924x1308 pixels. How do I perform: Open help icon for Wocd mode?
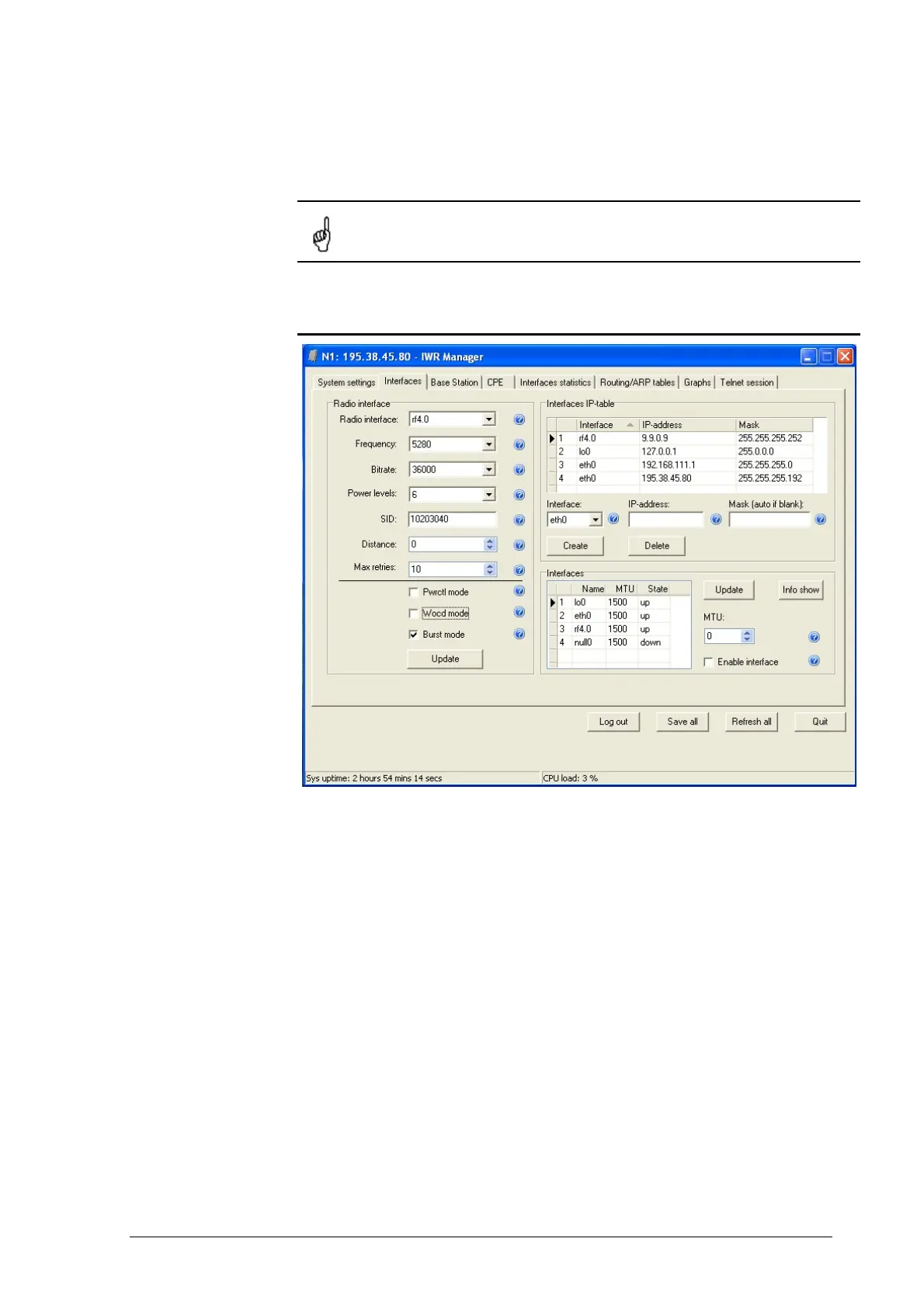(519, 612)
